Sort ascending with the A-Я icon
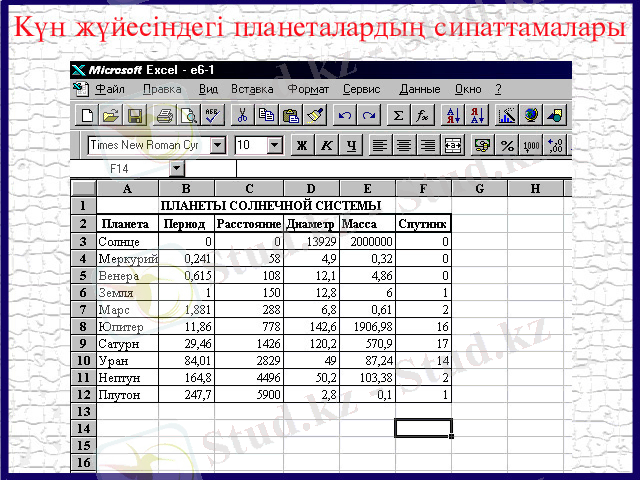 pos(453,115)
